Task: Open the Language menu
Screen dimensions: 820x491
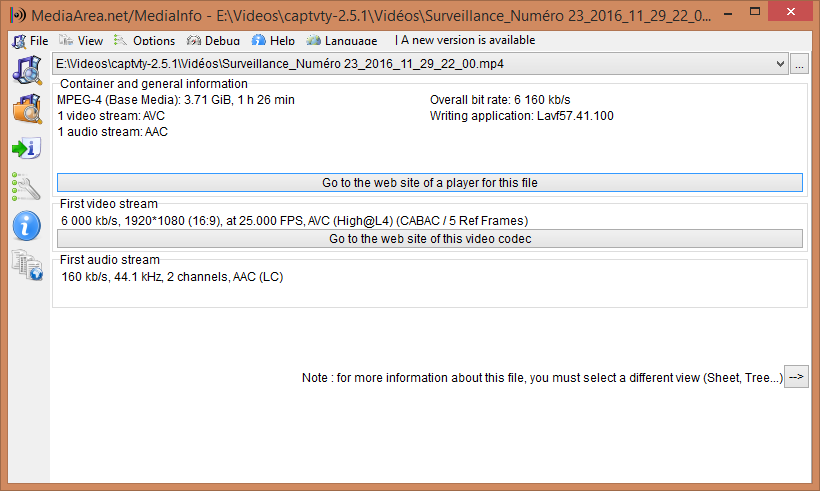Action: tap(342, 40)
